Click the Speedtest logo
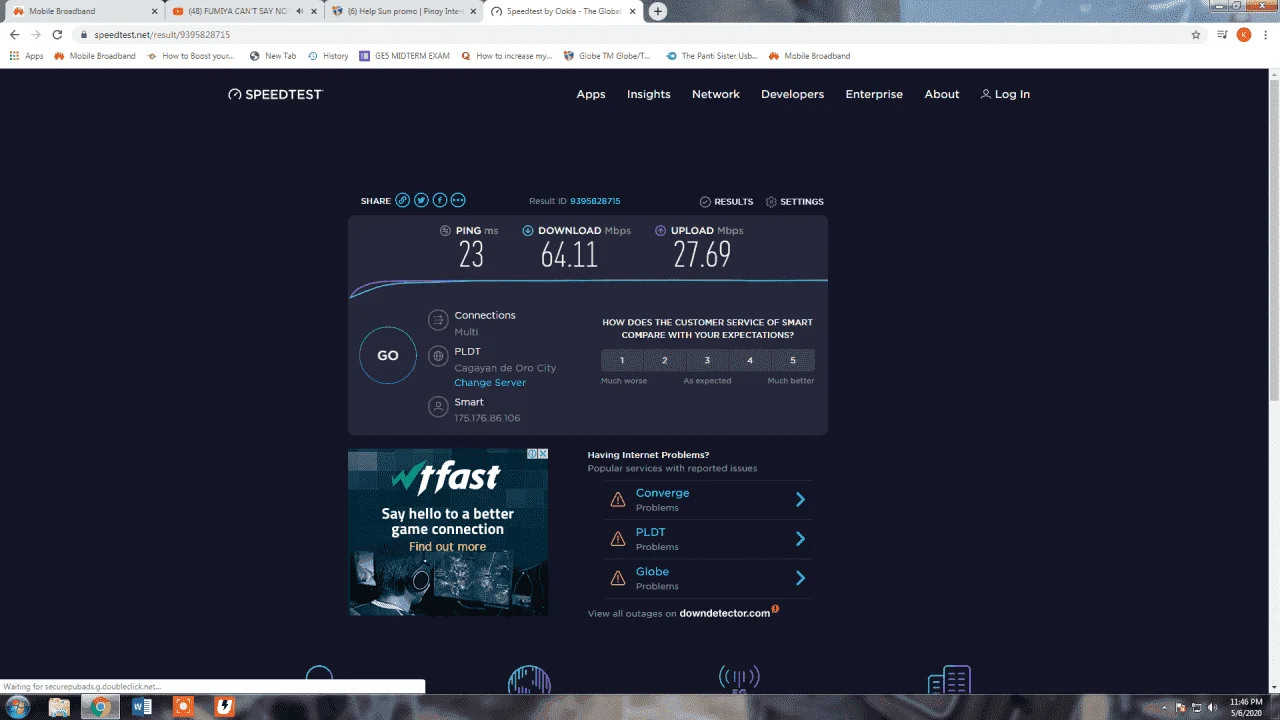The height and width of the screenshot is (720, 1280). pos(276,94)
